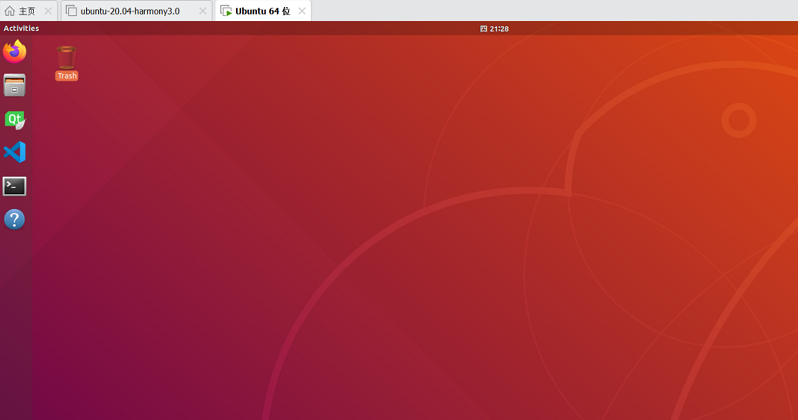Open Visual Studio Code from the dock
Viewport: 798px width, 420px height.
pos(14,152)
